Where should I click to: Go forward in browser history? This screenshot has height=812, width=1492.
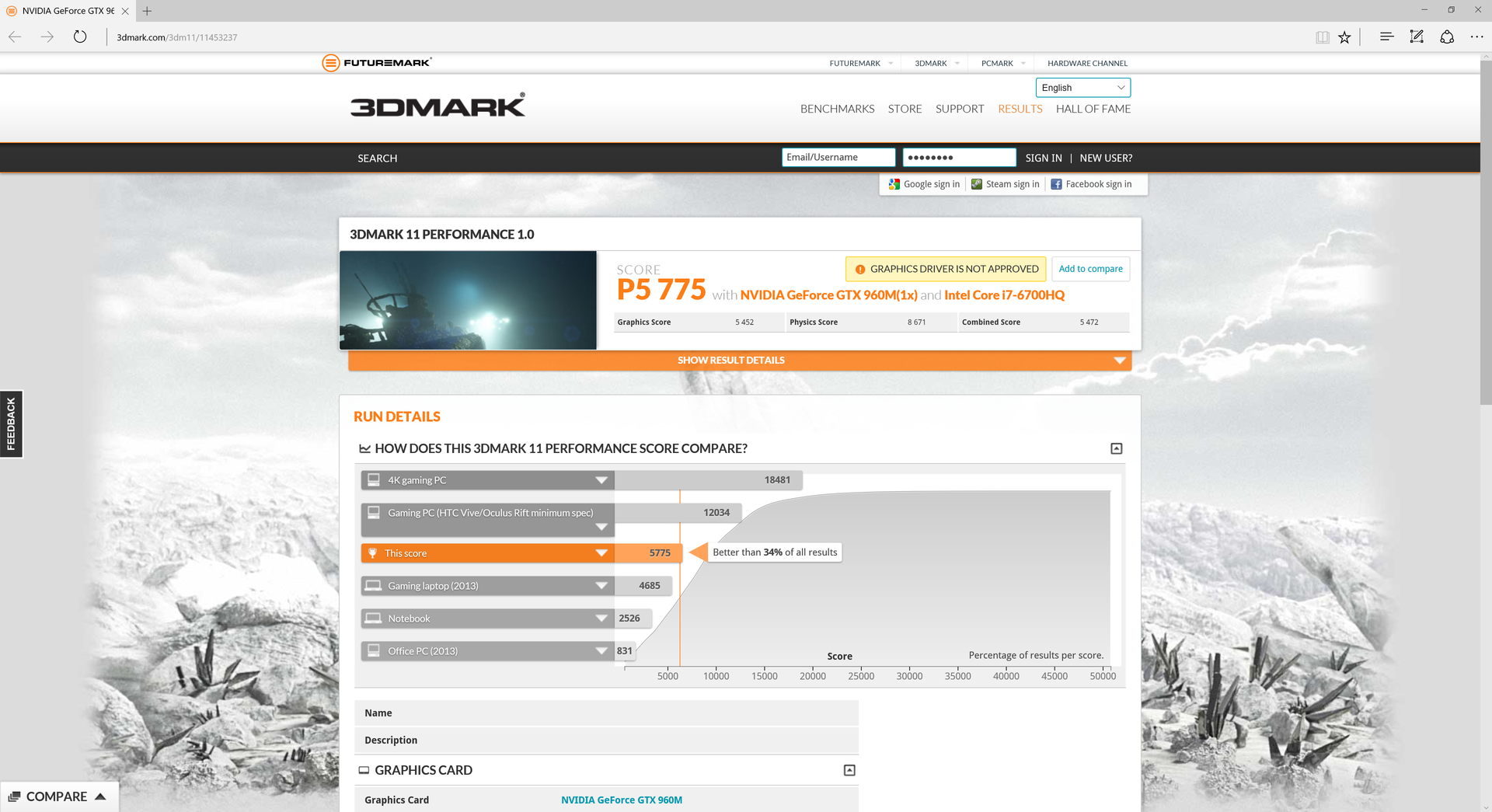pos(47,37)
